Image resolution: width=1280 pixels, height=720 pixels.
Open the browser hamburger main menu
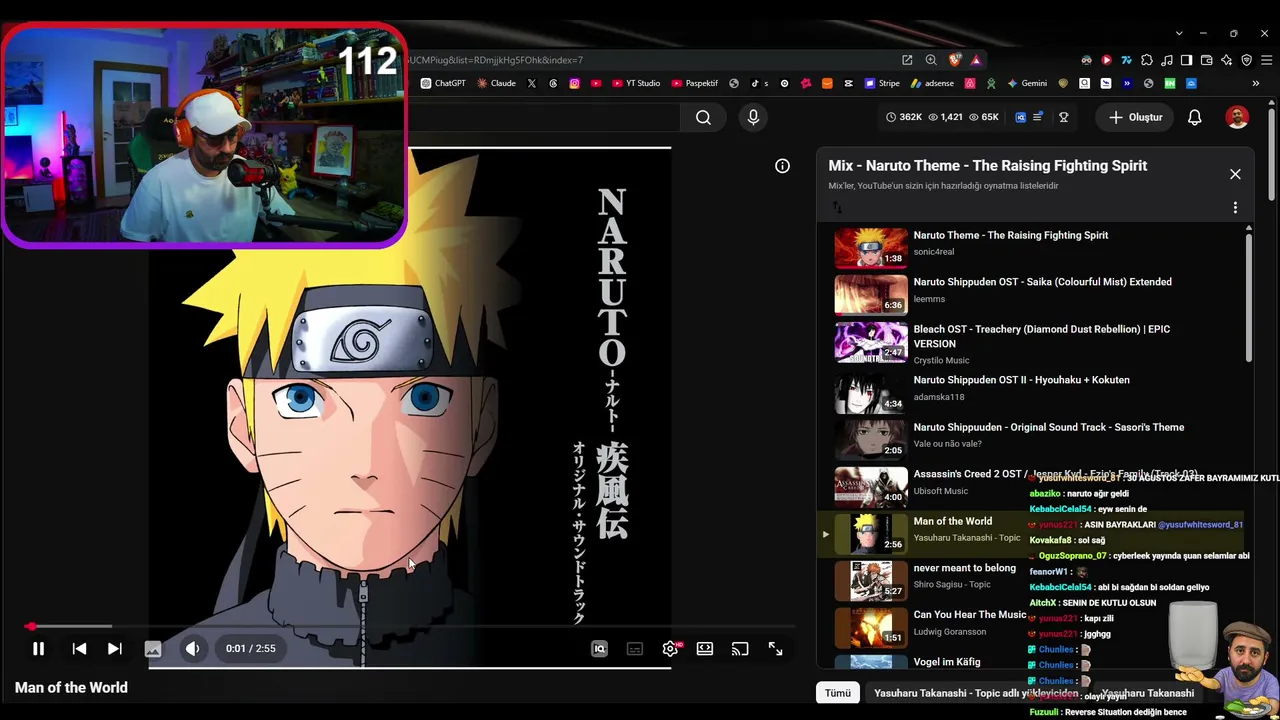coord(1265,60)
